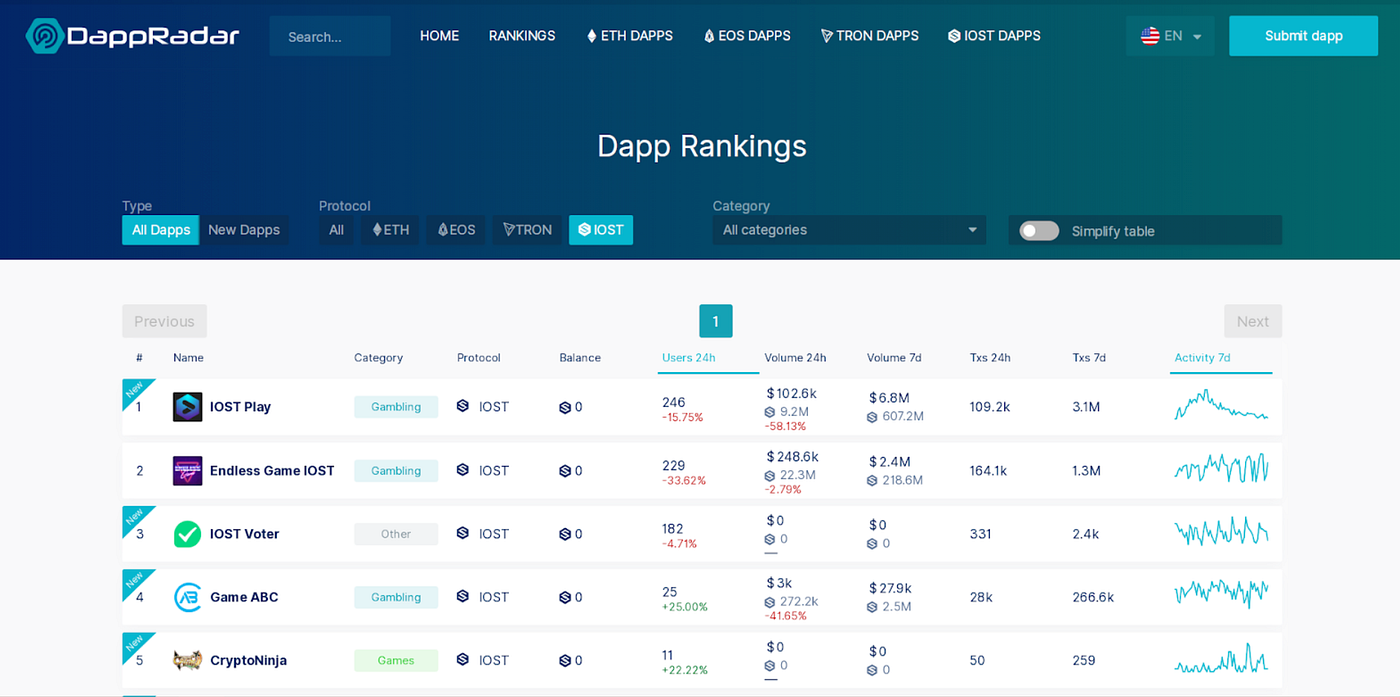The width and height of the screenshot is (1400, 697).
Task: Click the Next page button
Action: [x=1253, y=321]
